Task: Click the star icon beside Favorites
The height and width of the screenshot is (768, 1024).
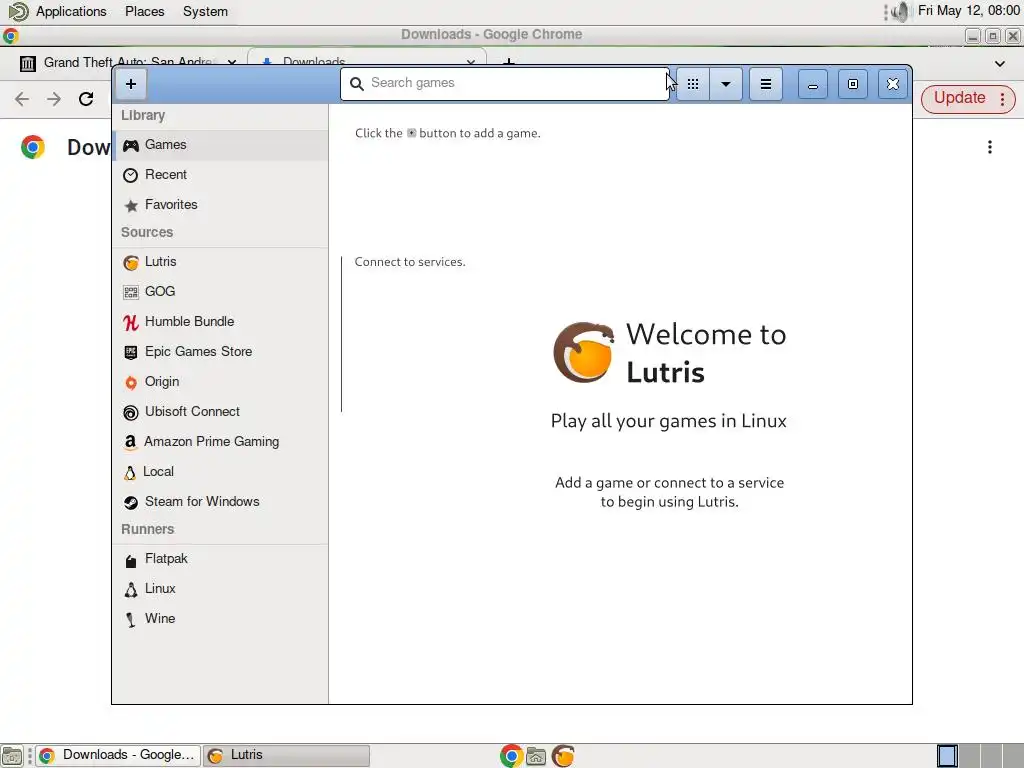Action: coord(131,206)
